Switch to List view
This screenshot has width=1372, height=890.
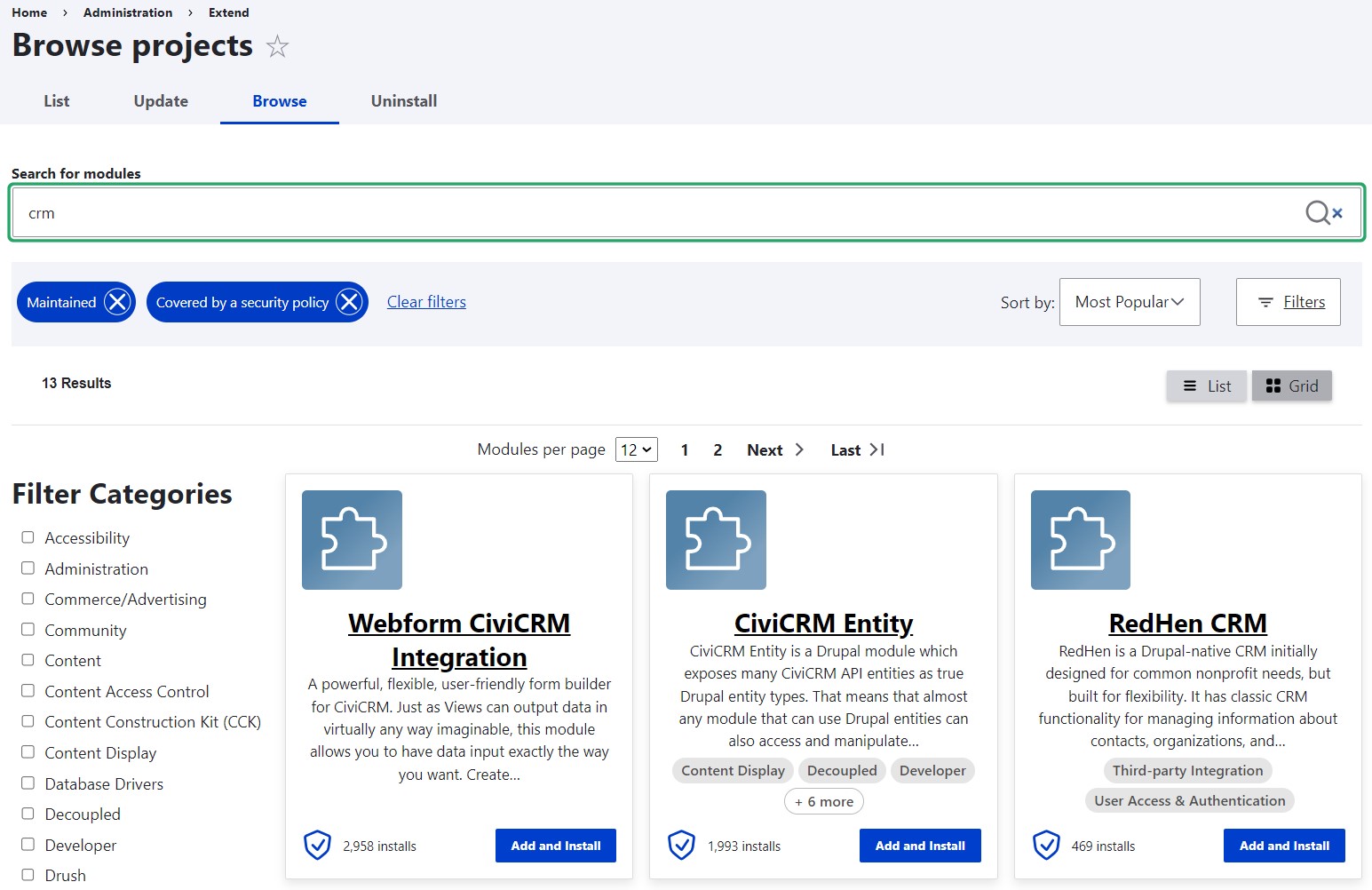click(x=1206, y=385)
